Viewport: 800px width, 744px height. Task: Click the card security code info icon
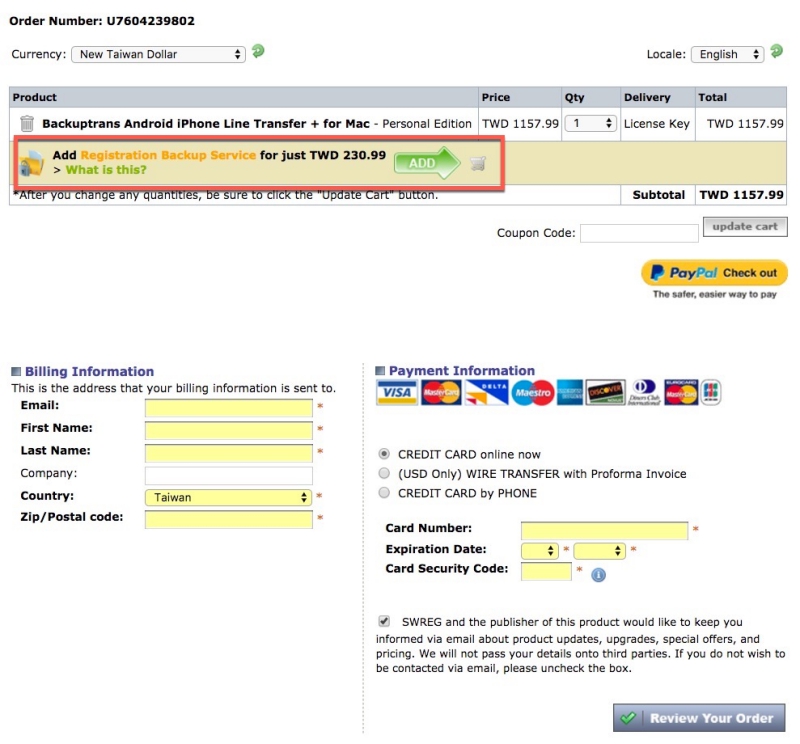click(598, 575)
